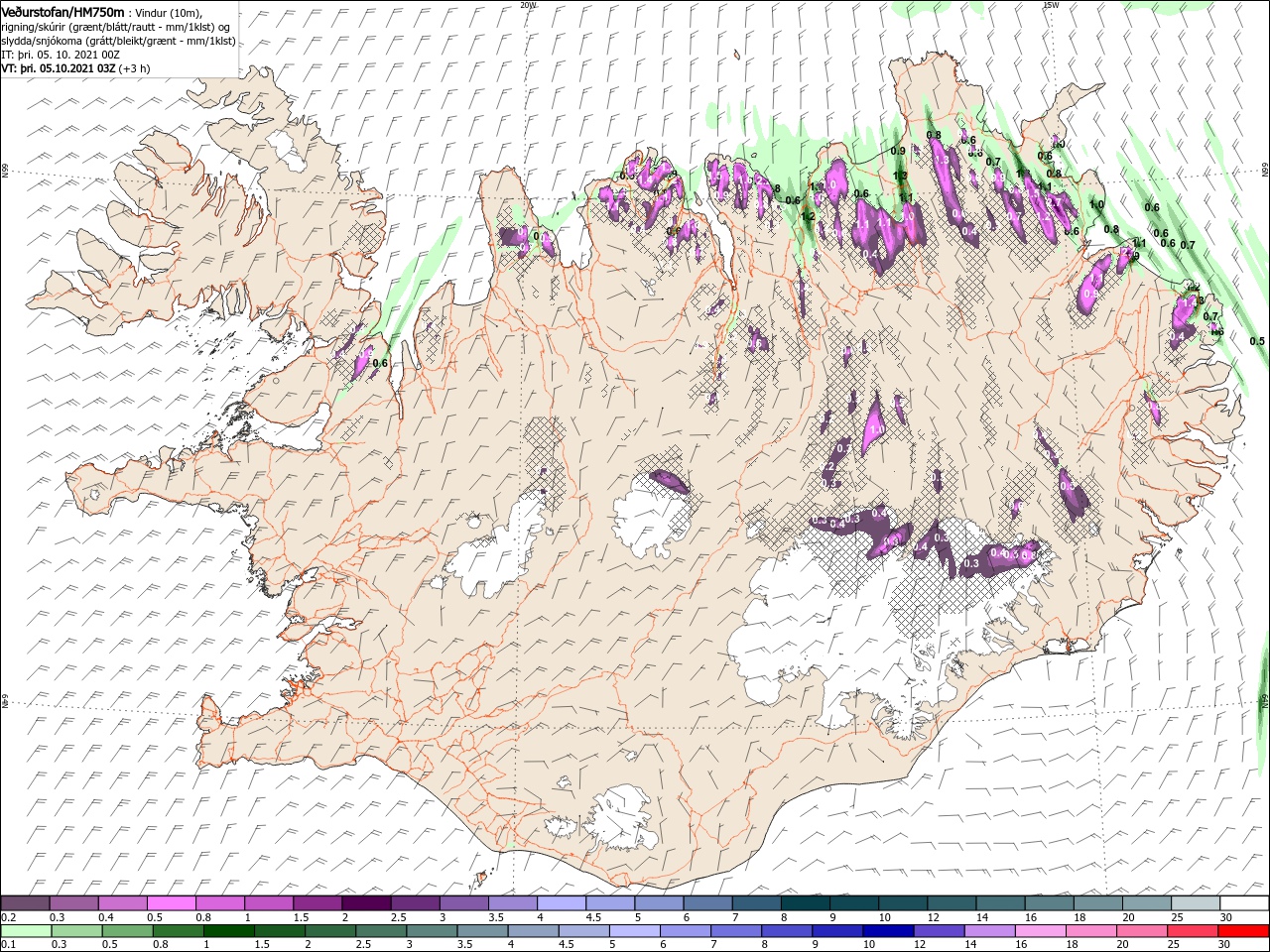Pick the lower legend swatch starting at 25
This screenshot has width=1270, height=952.
point(1192,931)
